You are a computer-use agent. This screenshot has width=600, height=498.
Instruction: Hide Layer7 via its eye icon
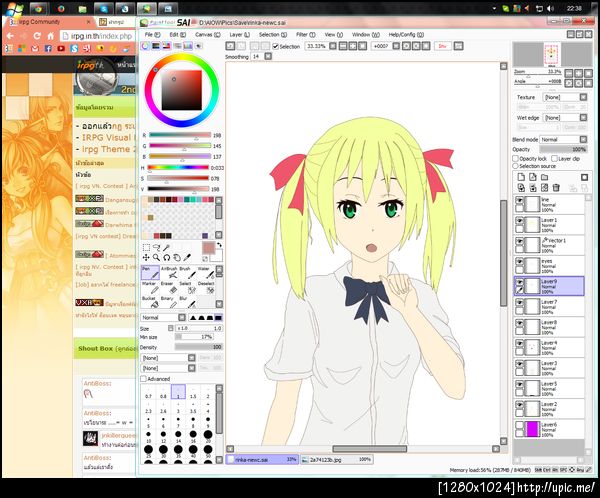click(519, 303)
